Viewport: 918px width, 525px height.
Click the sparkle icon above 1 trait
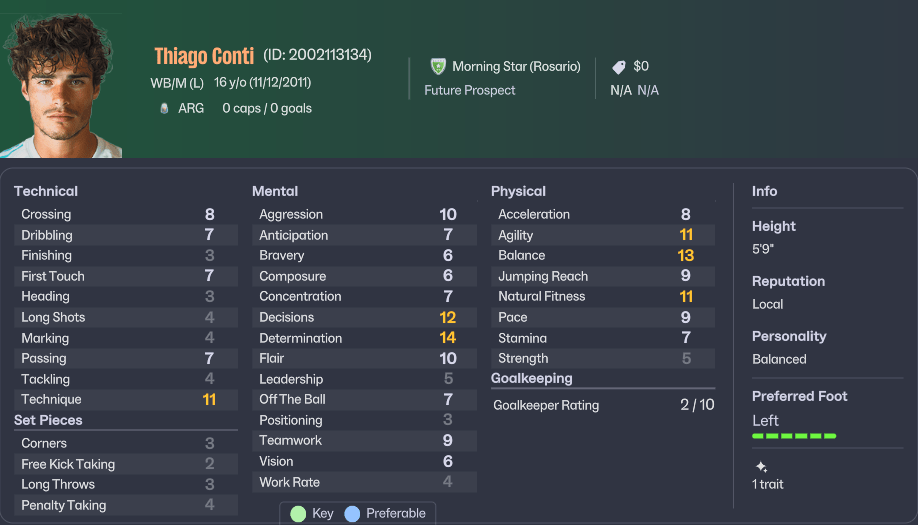coord(761,467)
